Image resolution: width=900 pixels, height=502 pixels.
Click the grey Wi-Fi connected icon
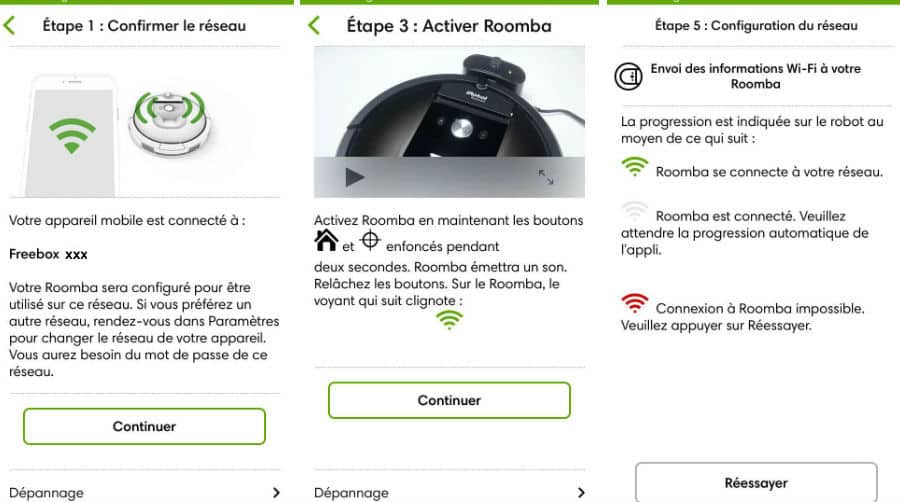click(634, 211)
